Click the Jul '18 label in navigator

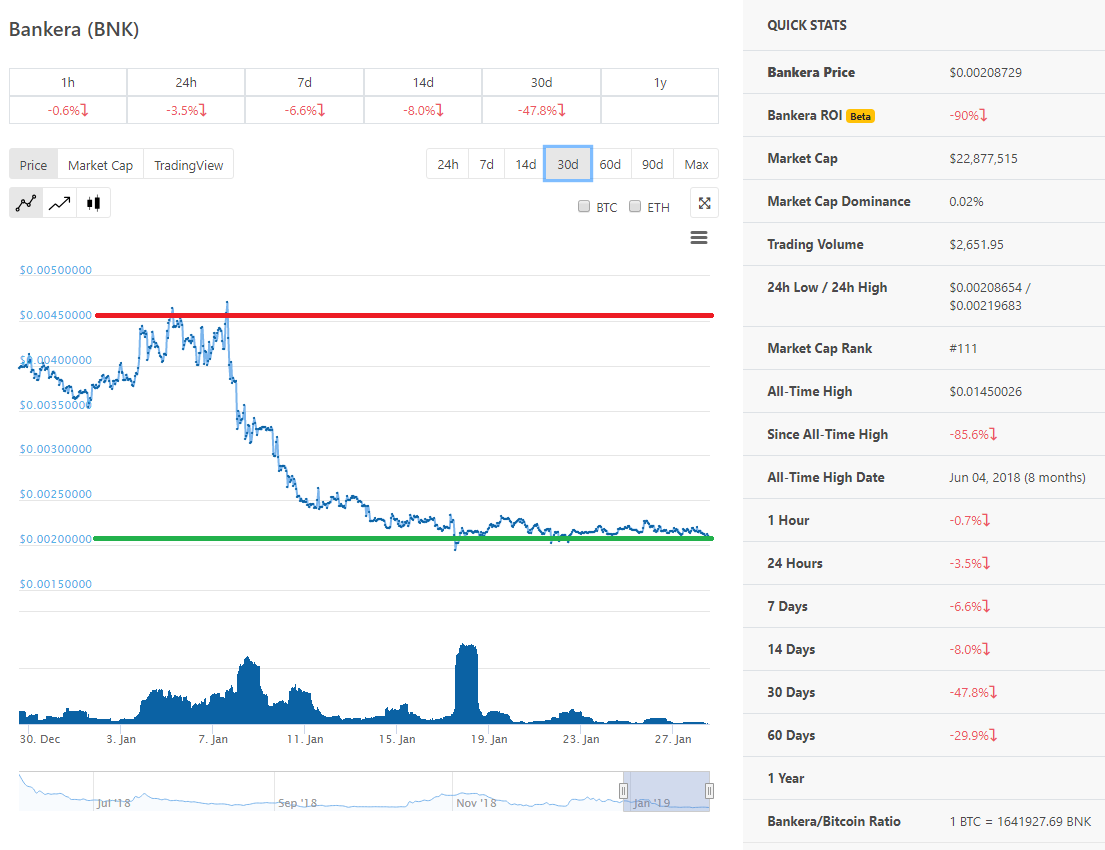pyautogui.click(x=113, y=803)
